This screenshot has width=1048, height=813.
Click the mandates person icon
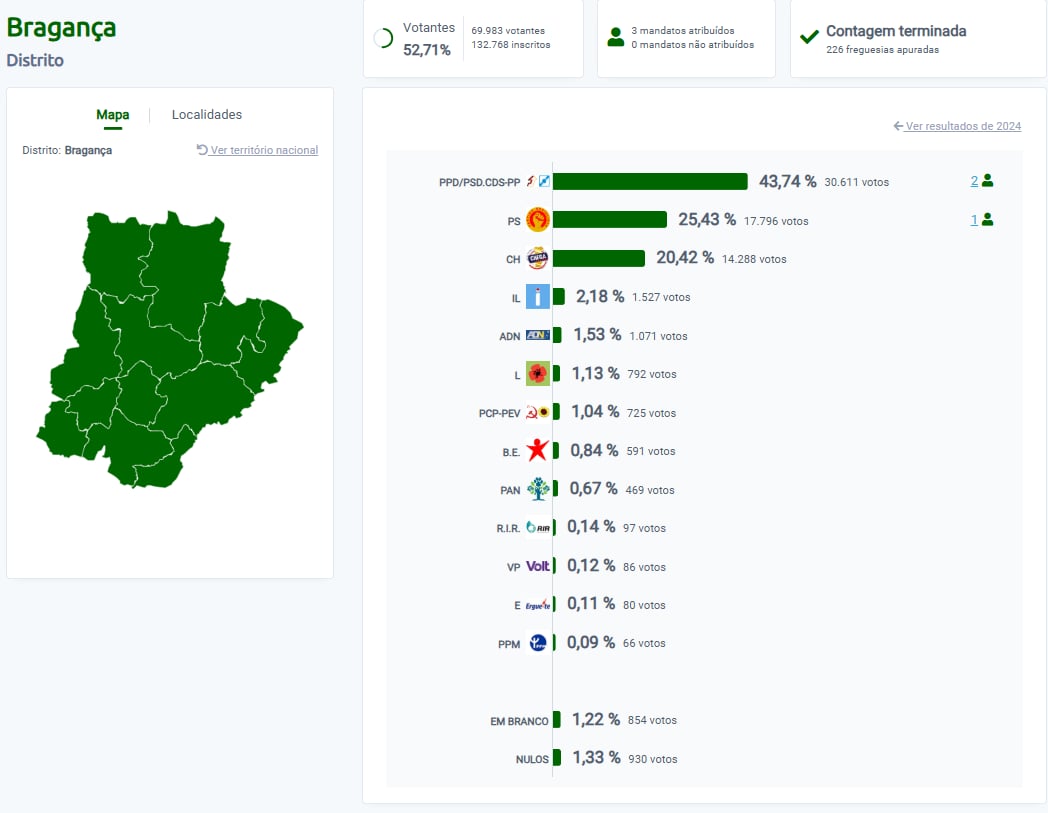tap(616, 38)
